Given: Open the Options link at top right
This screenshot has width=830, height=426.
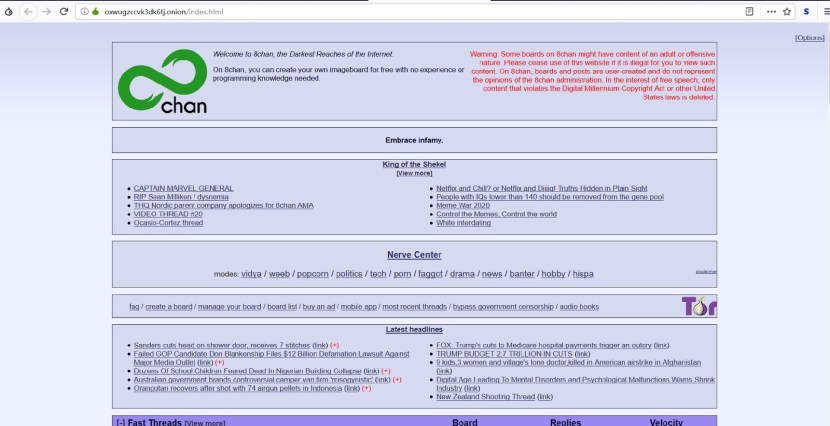Looking at the screenshot, I should (809, 37).
